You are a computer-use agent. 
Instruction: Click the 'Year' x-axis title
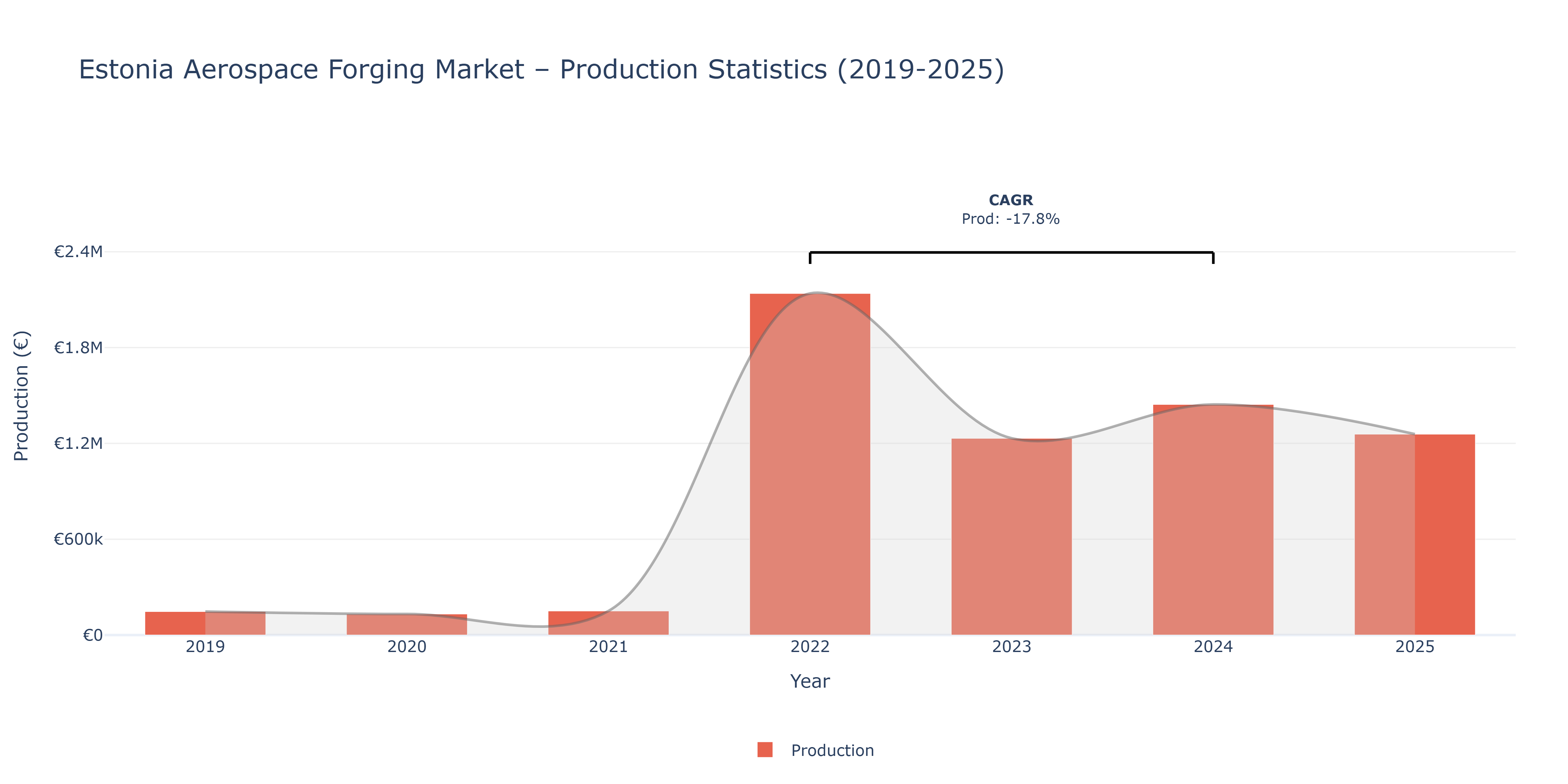pos(809,681)
